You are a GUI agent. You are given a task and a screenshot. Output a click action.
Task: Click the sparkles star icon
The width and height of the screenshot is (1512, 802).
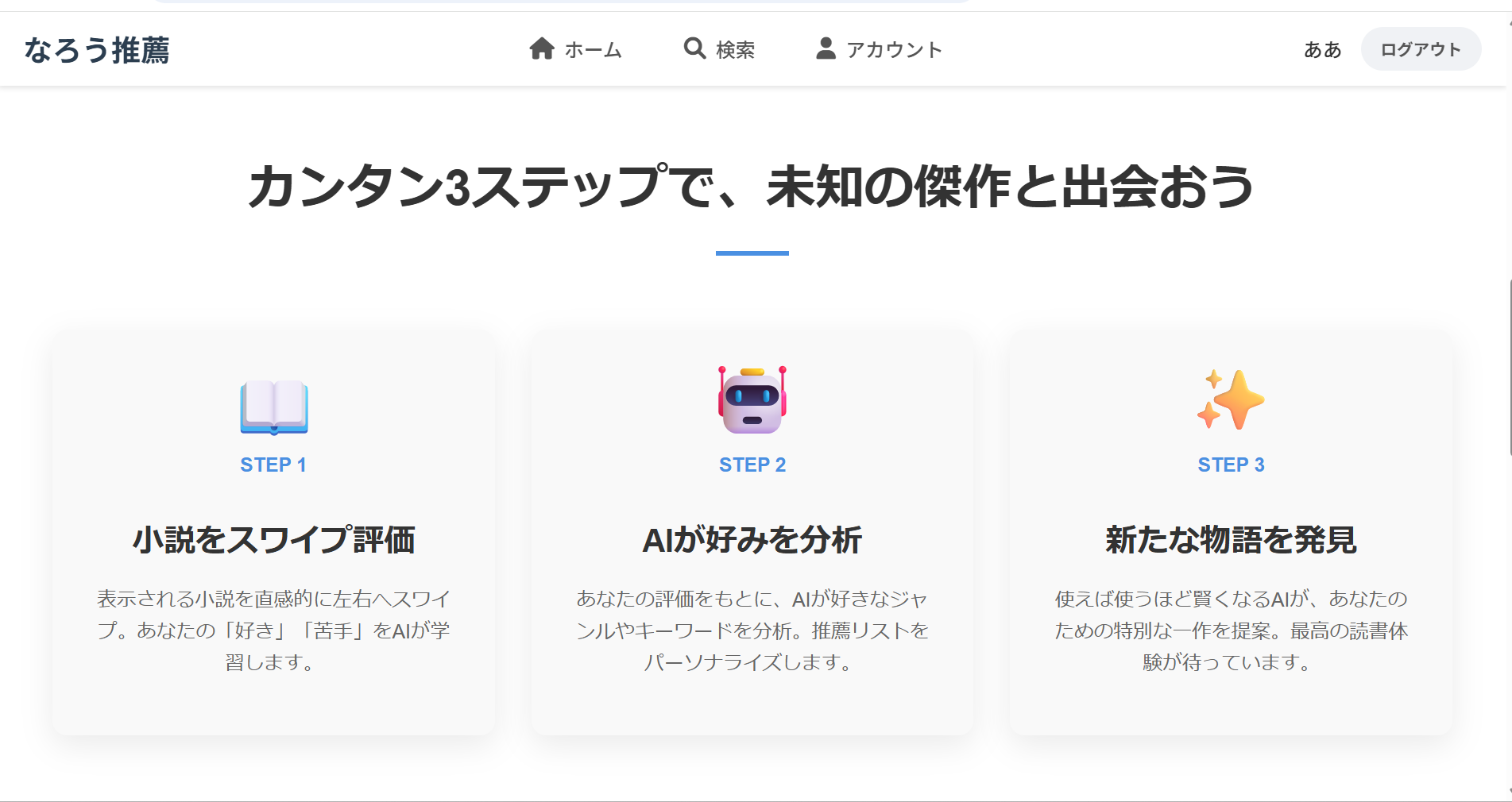click(x=1230, y=399)
